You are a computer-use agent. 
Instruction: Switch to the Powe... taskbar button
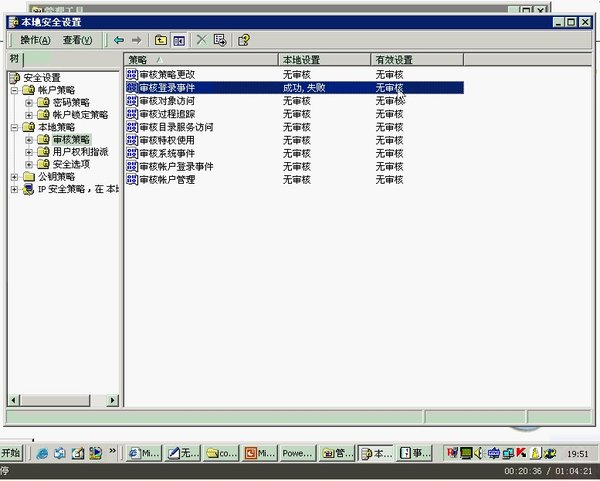(x=298, y=453)
